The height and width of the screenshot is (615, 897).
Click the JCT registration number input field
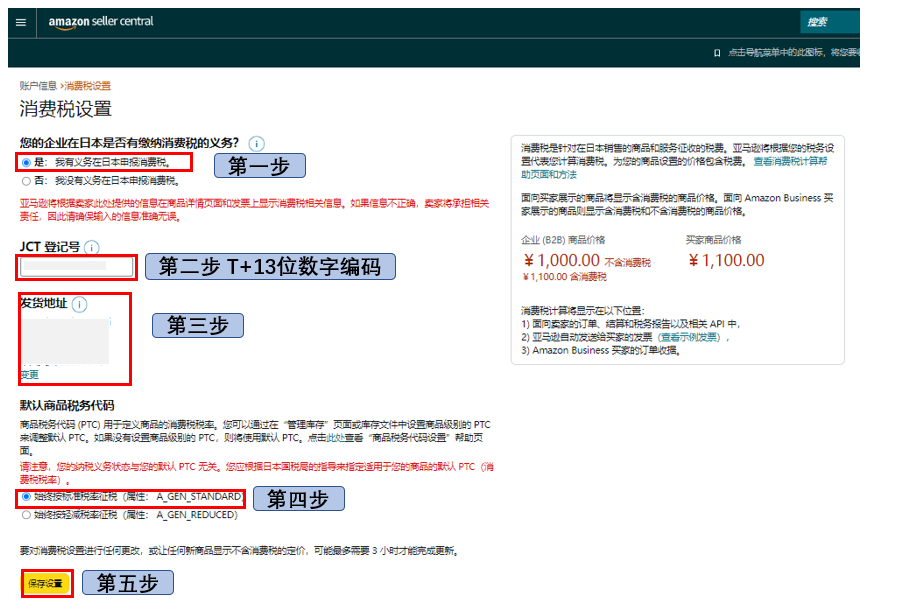(77, 267)
